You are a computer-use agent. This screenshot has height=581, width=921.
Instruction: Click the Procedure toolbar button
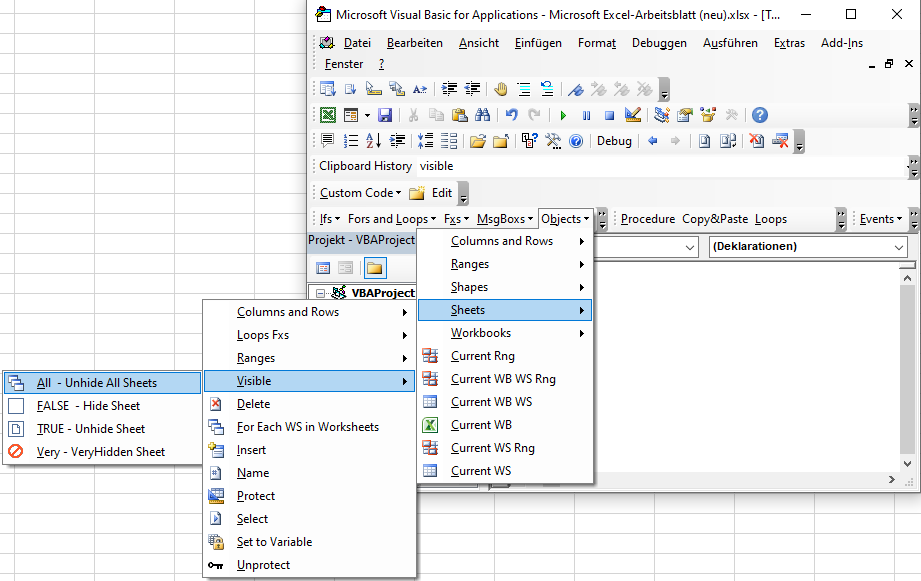648,219
